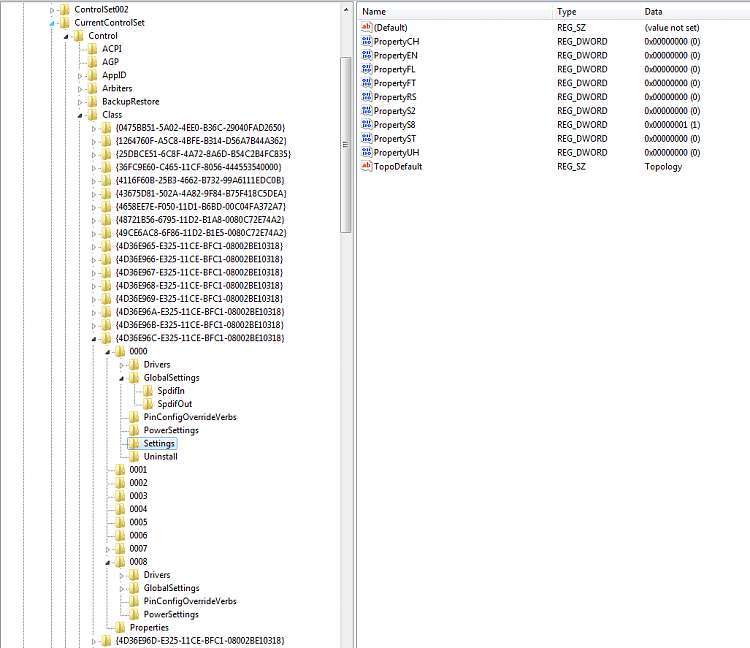The width and height of the screenshot is (750, 648).
Task: Click the tree pane vertical scrollbar thumb
Action: click(x=346, y=144)
